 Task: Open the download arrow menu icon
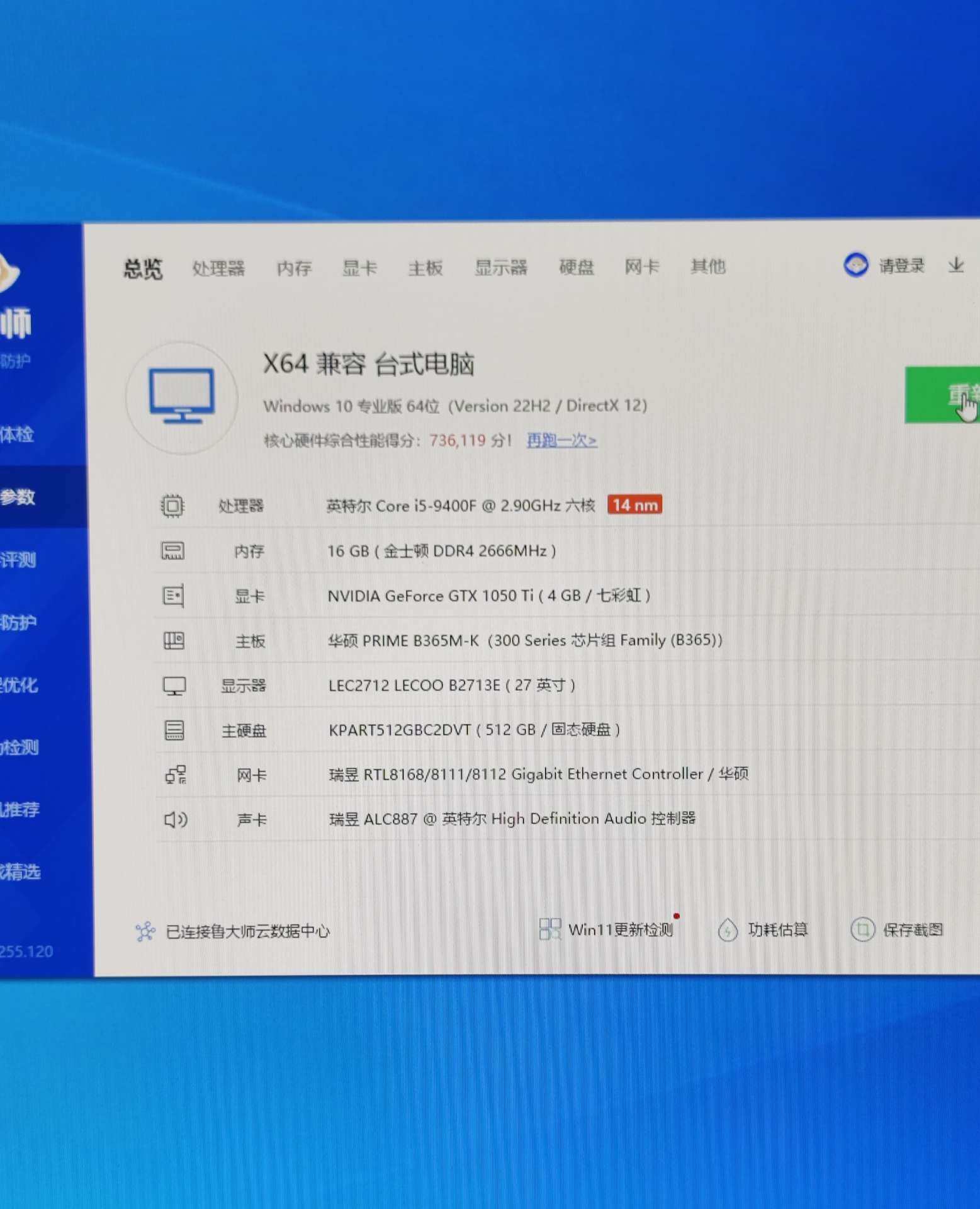pyautogui.click(x=956, y=265)
